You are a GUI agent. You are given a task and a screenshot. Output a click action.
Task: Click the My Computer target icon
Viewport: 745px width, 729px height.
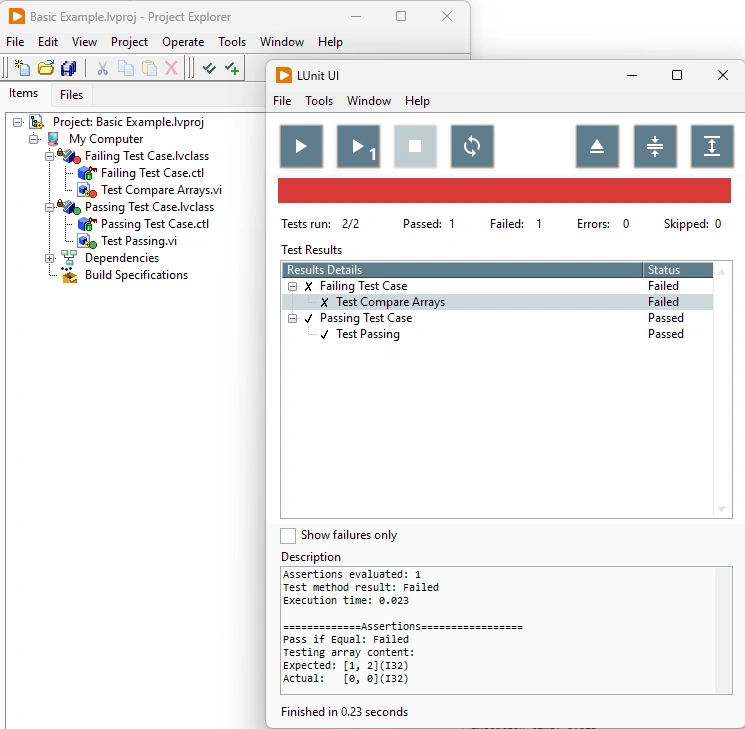tap(53, 139)
